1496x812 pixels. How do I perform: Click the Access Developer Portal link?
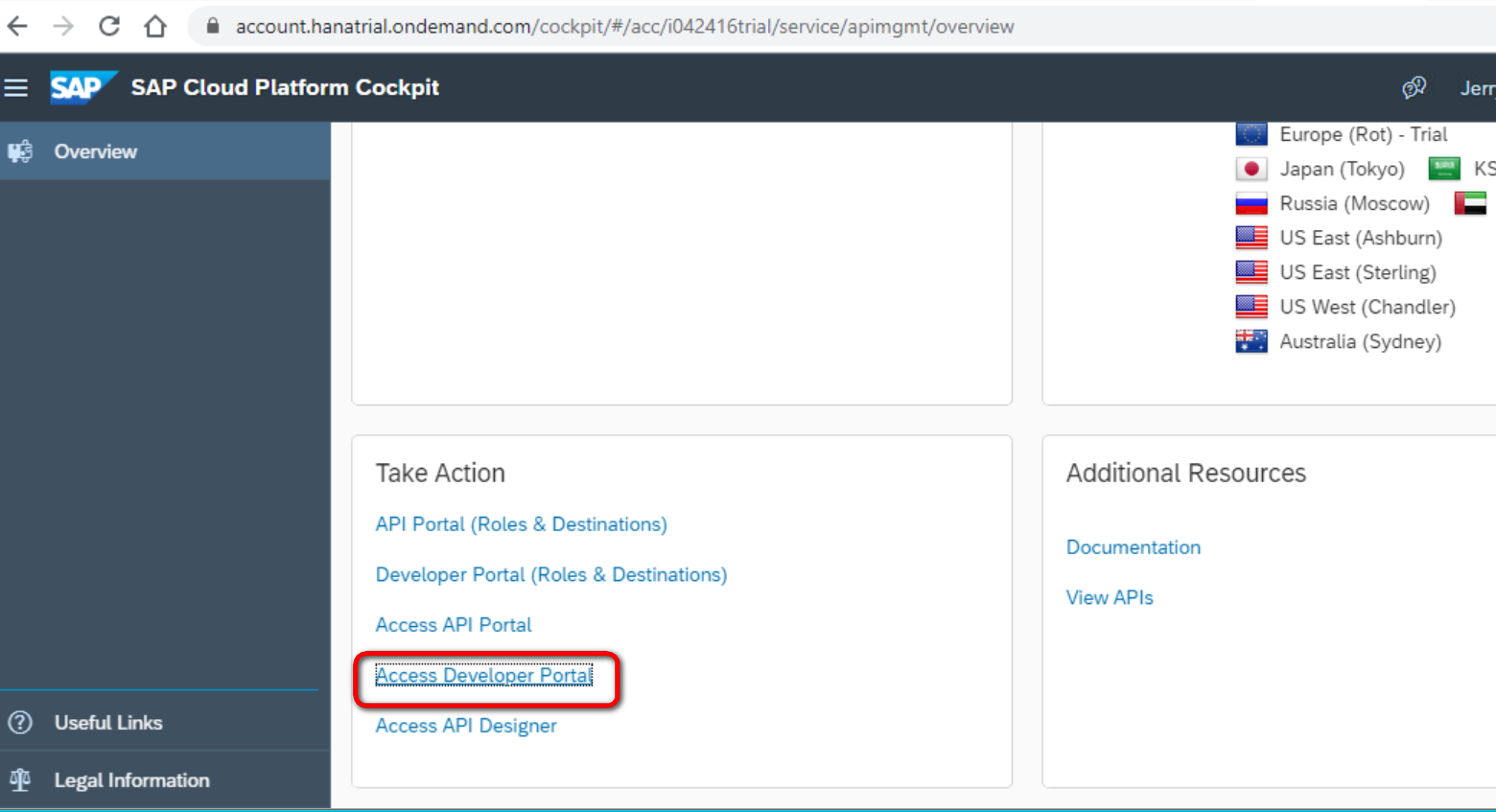point(484,676)
